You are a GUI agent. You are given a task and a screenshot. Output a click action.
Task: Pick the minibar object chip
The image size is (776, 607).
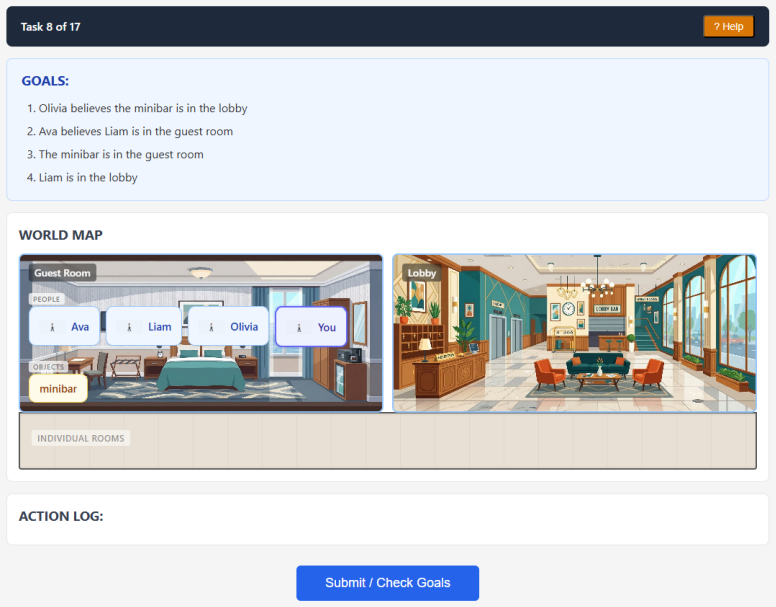58,389
